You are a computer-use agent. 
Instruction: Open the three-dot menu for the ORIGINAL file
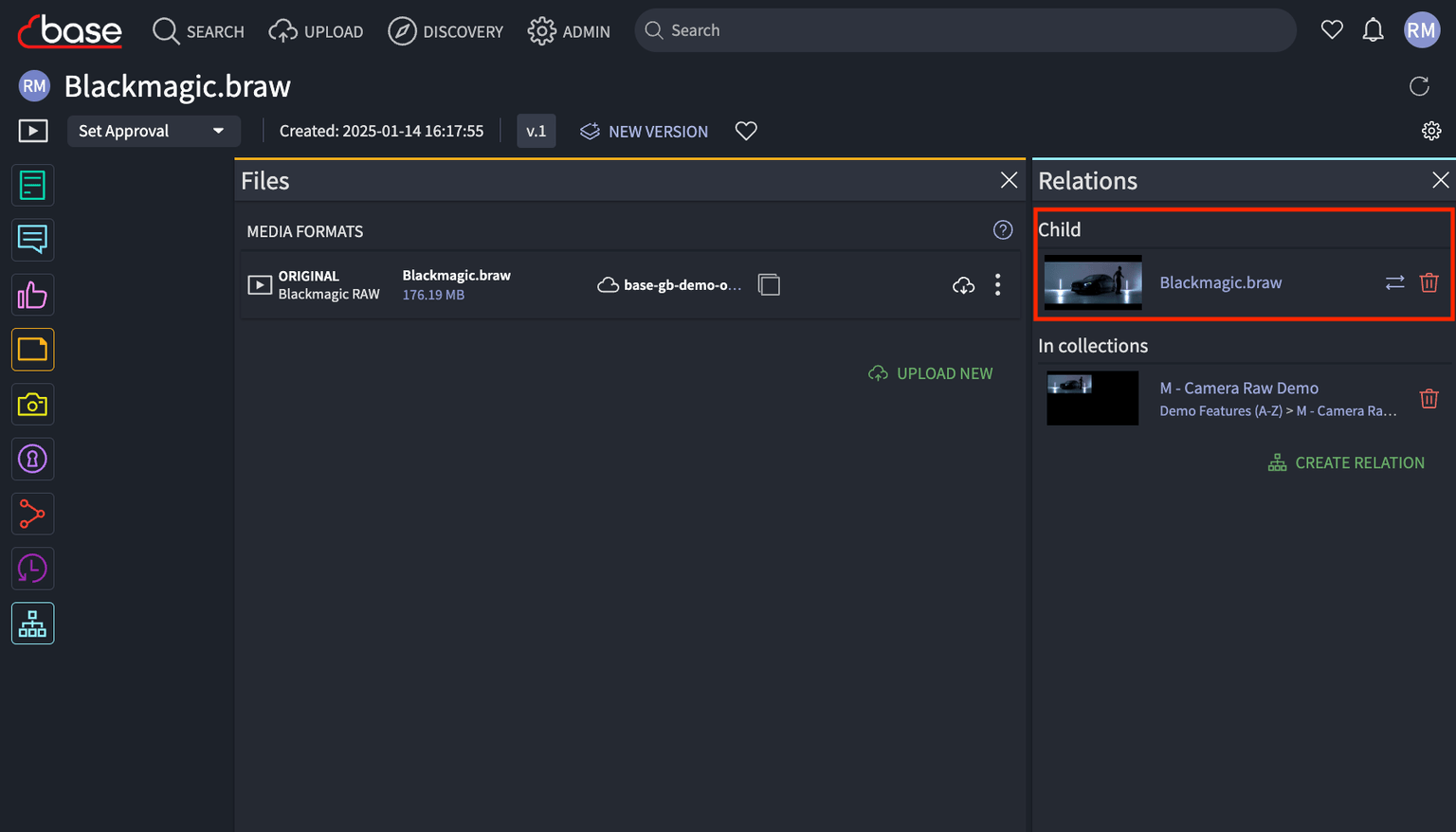pos(997,285)
